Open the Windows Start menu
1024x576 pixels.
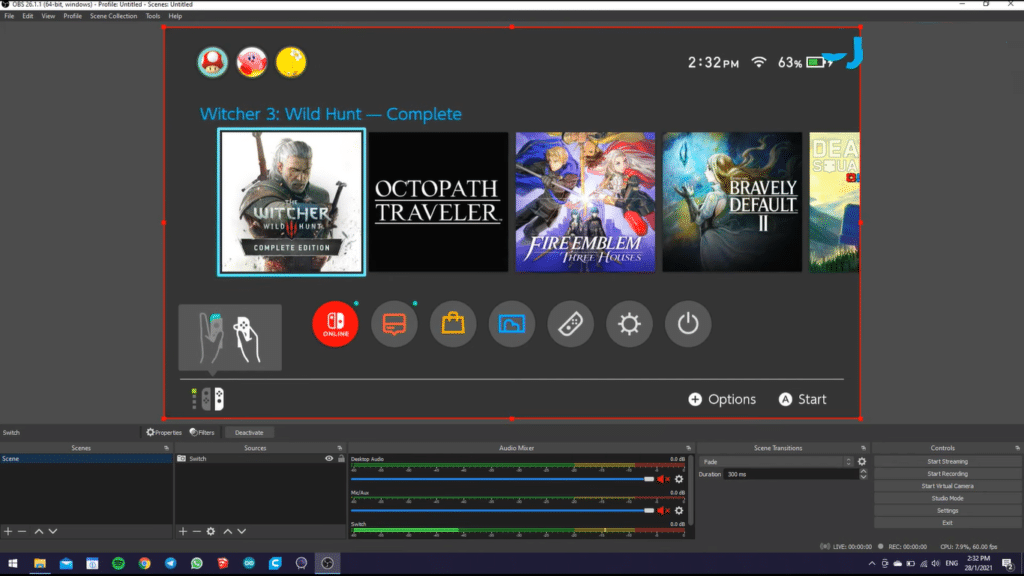pos(13,564)
